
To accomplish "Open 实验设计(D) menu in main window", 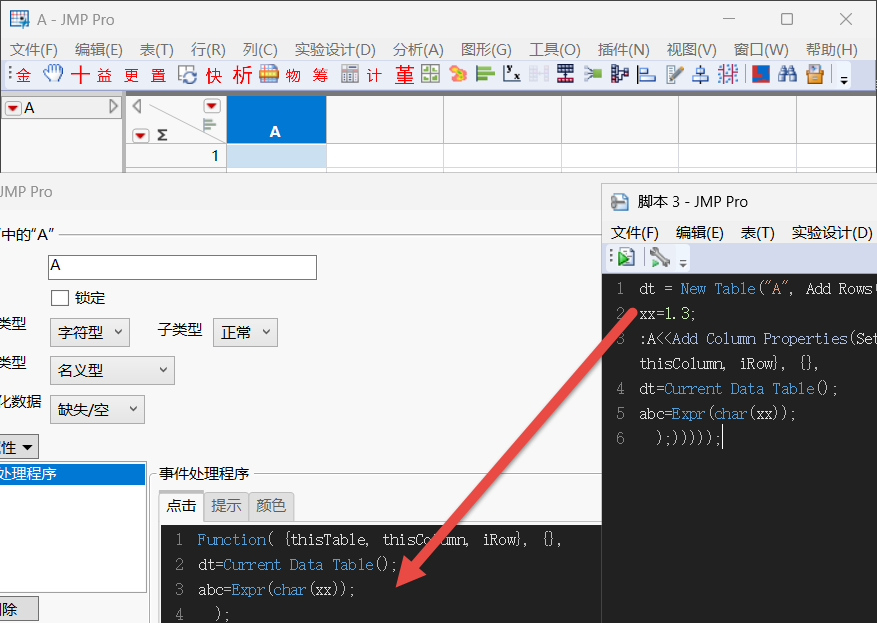I will coord(335,50).
